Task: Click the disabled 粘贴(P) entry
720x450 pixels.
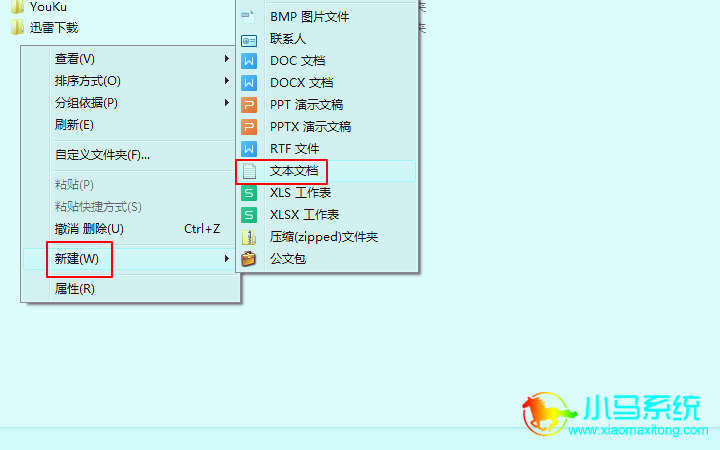Action: pos(129,185)
